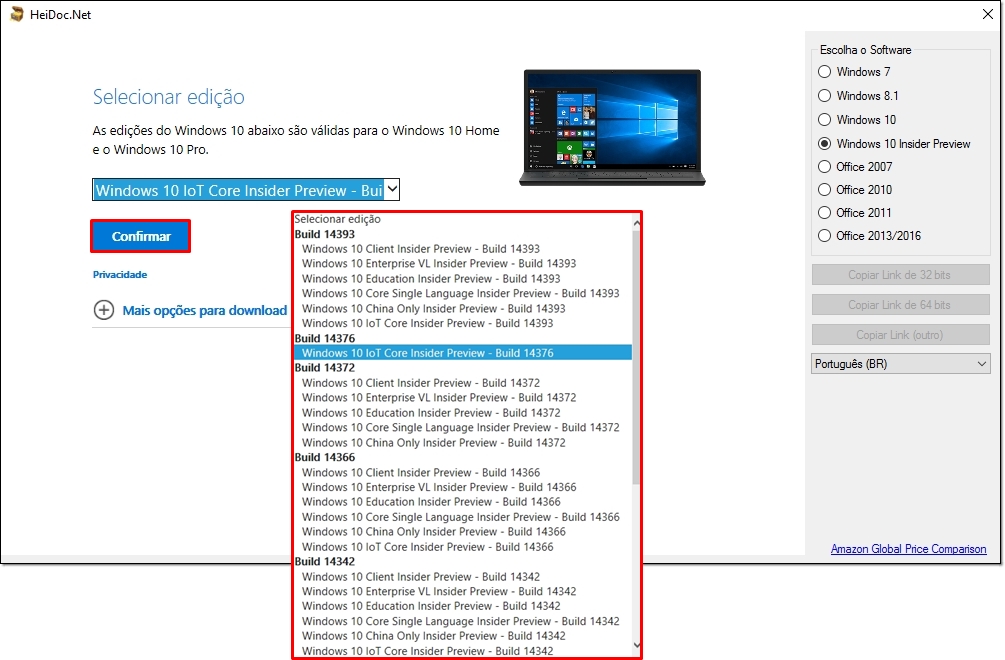Screen dimensions: 1005x660
Task: Click the Confirmar button
Action: (140, 236)
